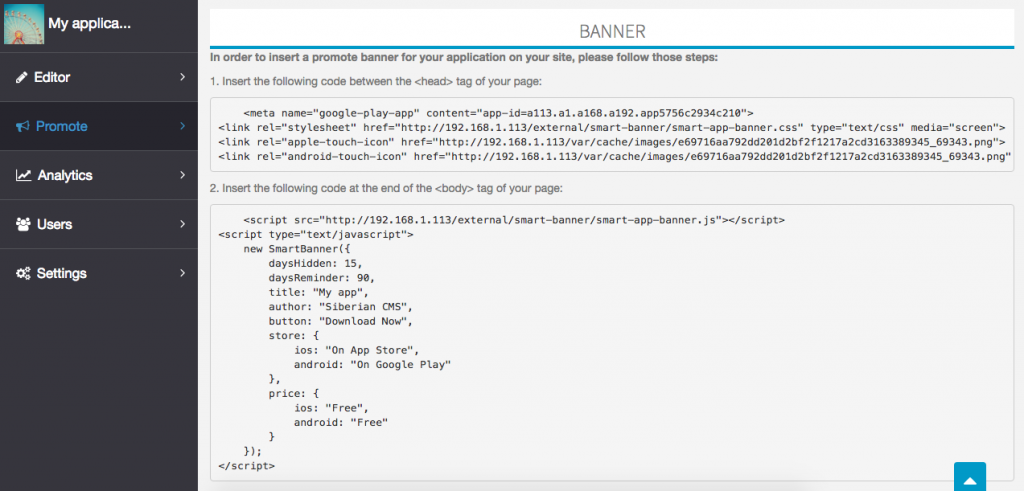Viewport: 1024px width, 491px height.
Task: Expand the Analytics chevron arrow
Action: click(182, 175)
